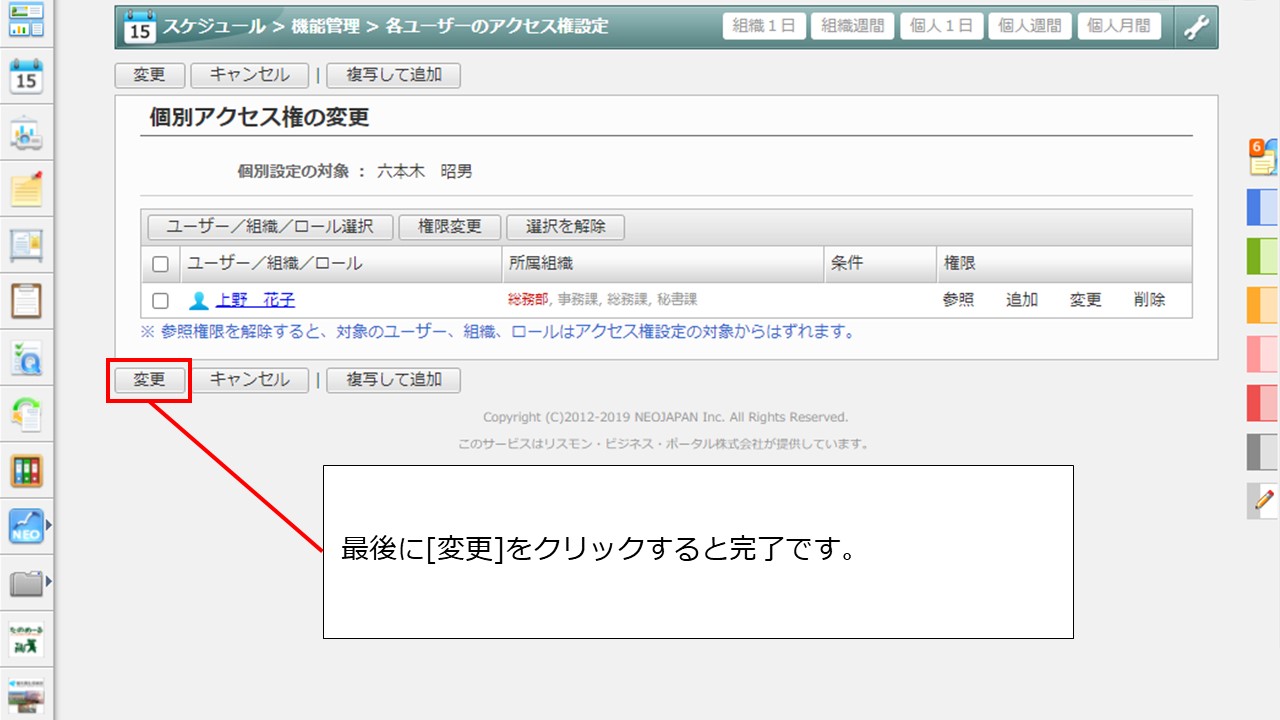Click the bottom キャンセル button
The width and height of the screenshot is (1280, 720).
(250, 380)
